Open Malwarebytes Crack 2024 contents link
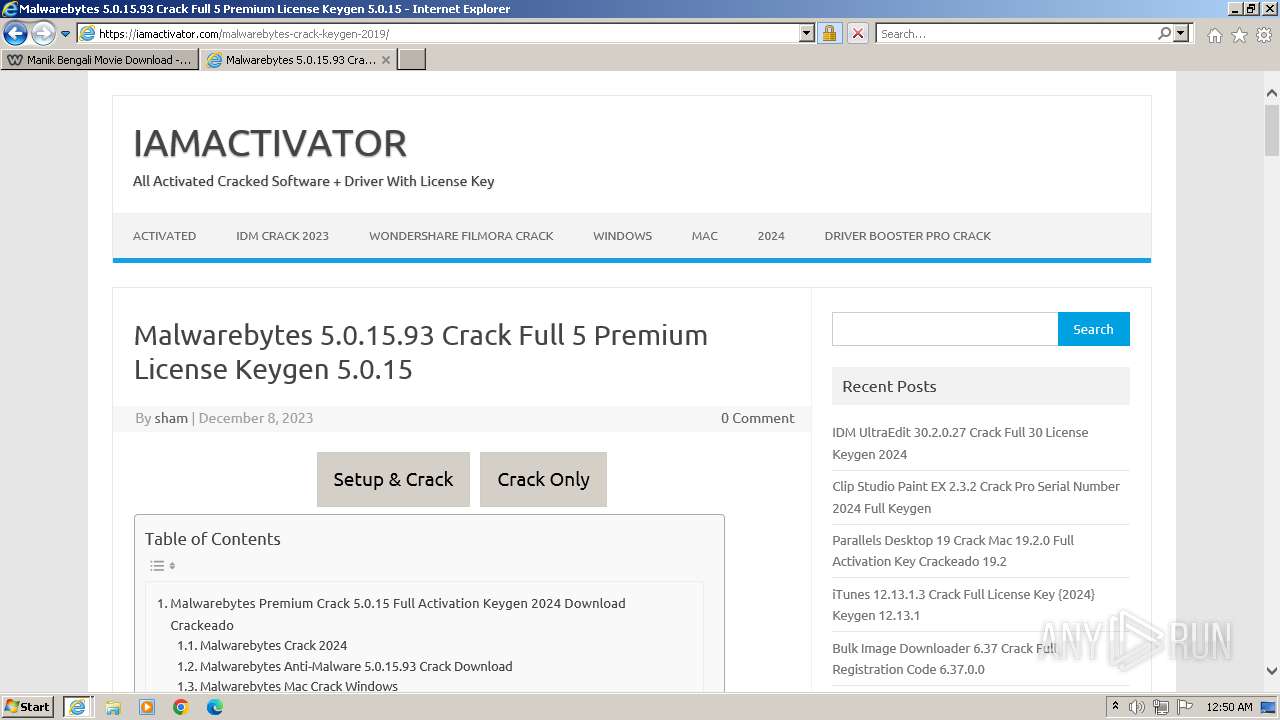The image size is (1280, 720). (x=273, y=646)
